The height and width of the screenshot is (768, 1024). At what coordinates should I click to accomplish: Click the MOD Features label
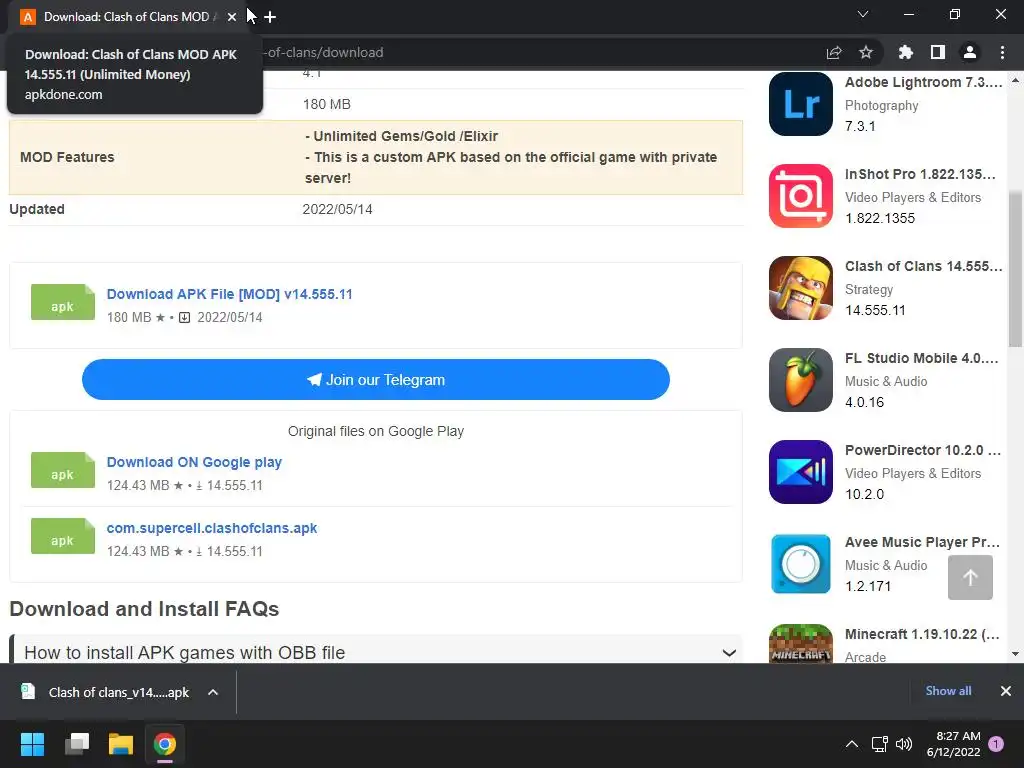(x=67, y=157)
